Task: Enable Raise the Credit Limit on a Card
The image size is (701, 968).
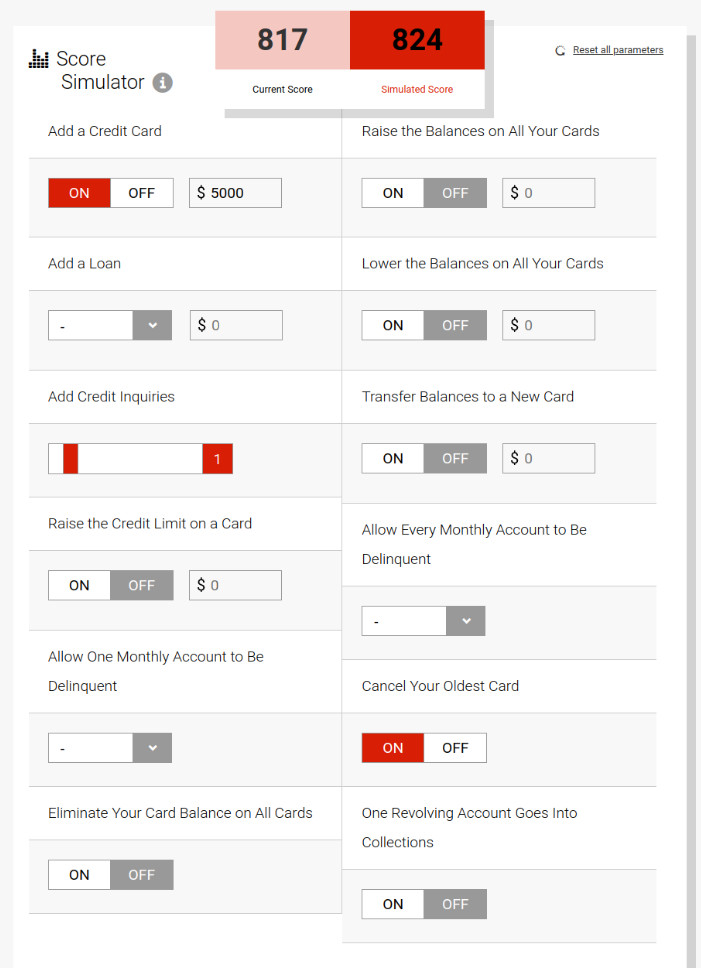Action: point(79,585)
